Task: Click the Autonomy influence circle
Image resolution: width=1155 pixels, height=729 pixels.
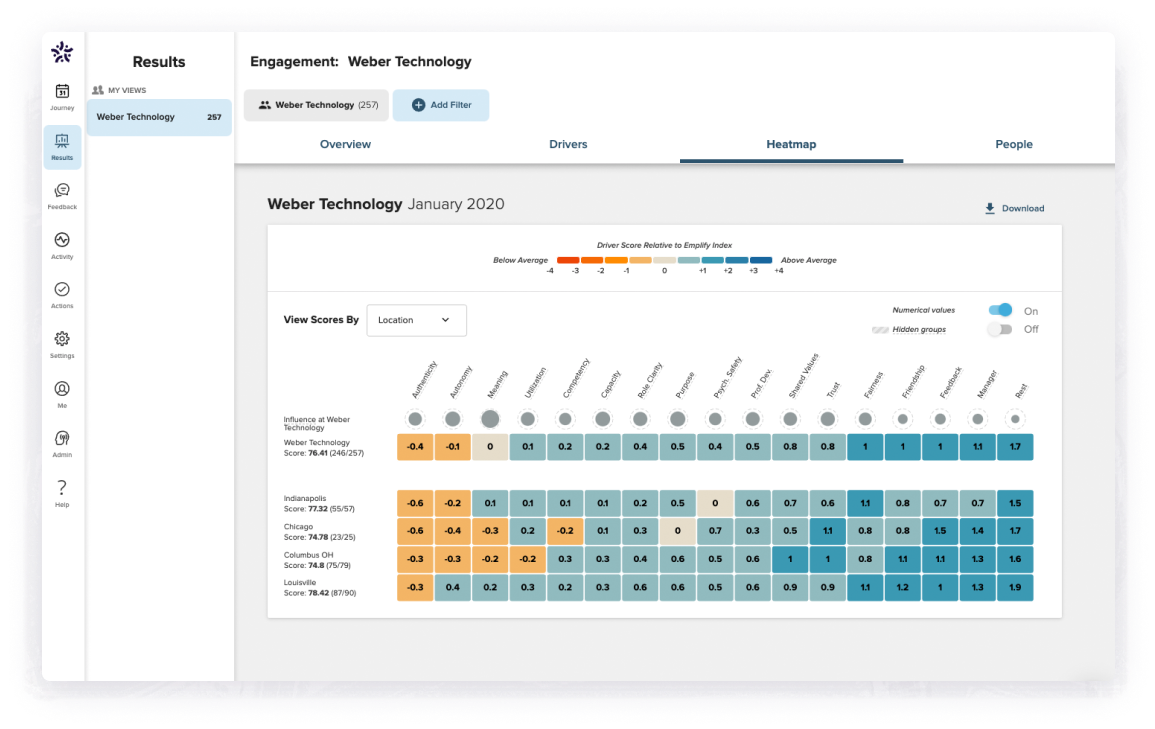Action: [453, 419]
